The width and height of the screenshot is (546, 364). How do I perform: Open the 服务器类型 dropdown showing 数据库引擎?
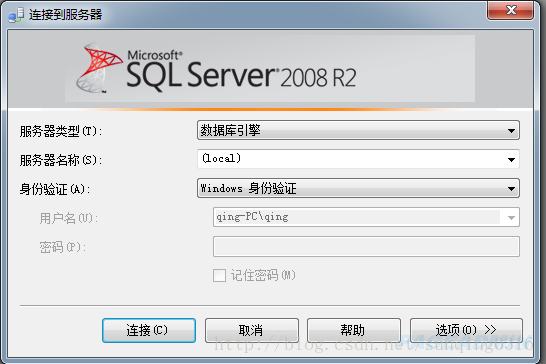[358, 130]
